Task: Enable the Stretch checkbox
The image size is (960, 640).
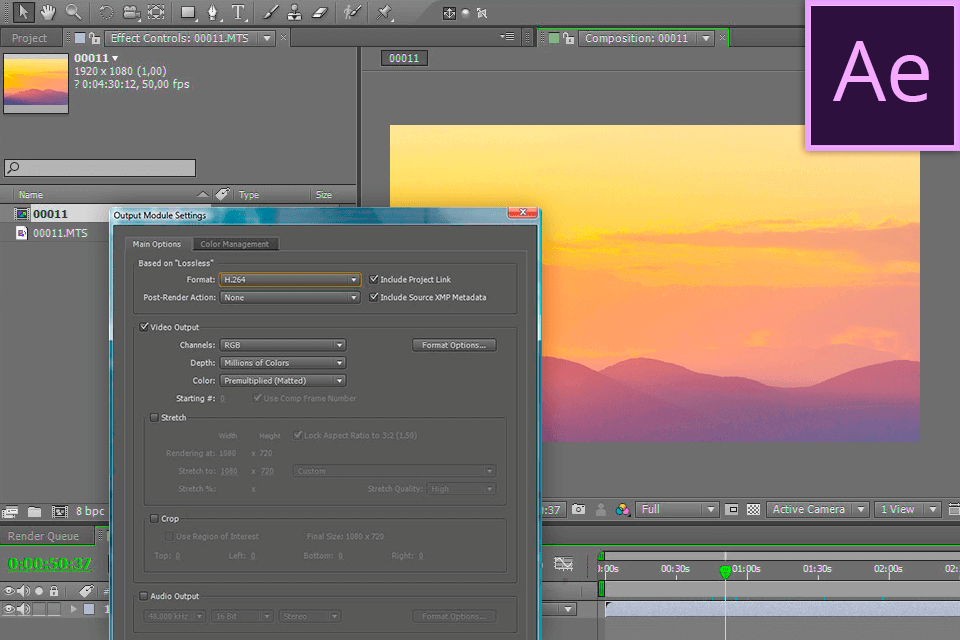Action: point(154,418)
